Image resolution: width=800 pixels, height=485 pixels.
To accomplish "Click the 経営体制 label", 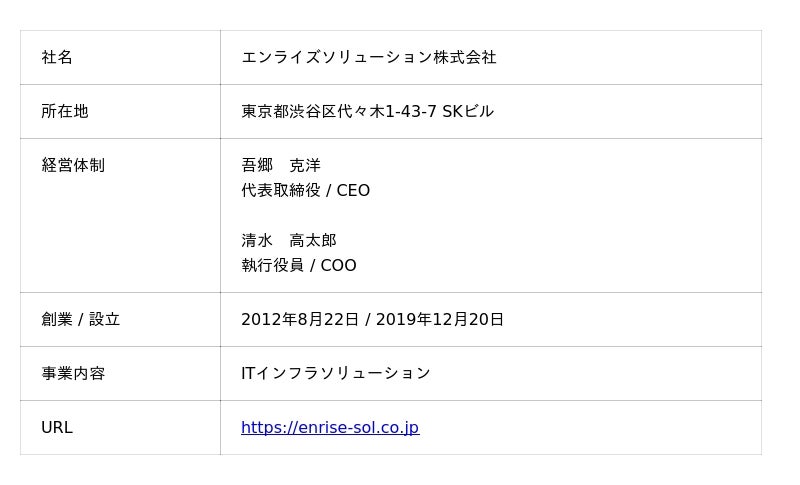I will point(73,165).
